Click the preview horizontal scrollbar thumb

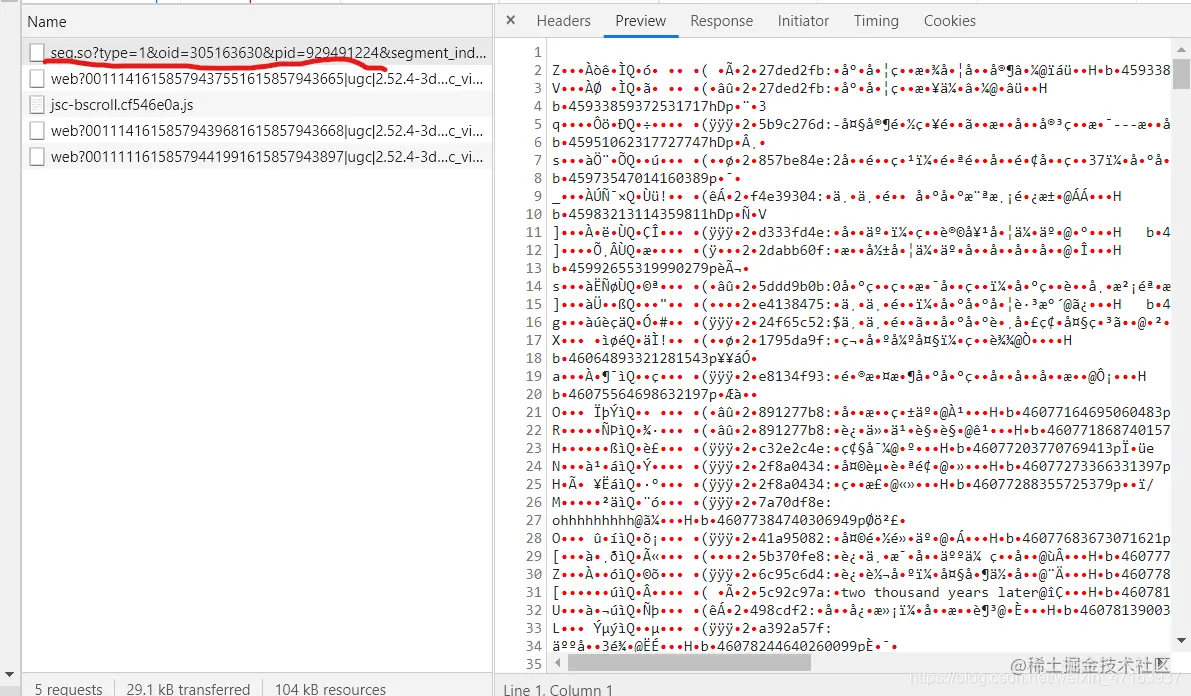point(689,663)
